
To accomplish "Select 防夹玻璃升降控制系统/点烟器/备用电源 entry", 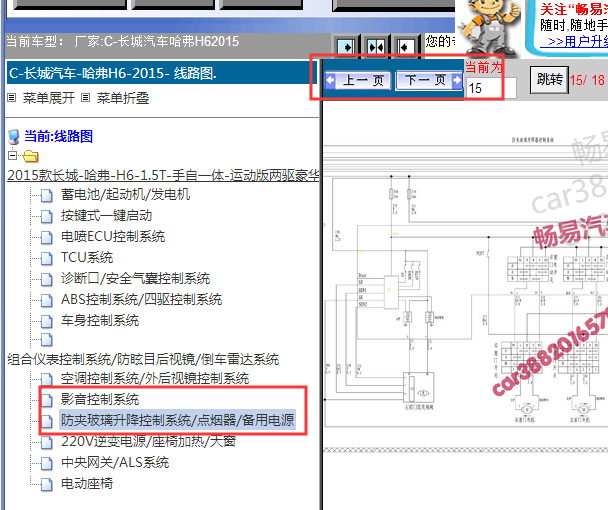I will [178, 420].
